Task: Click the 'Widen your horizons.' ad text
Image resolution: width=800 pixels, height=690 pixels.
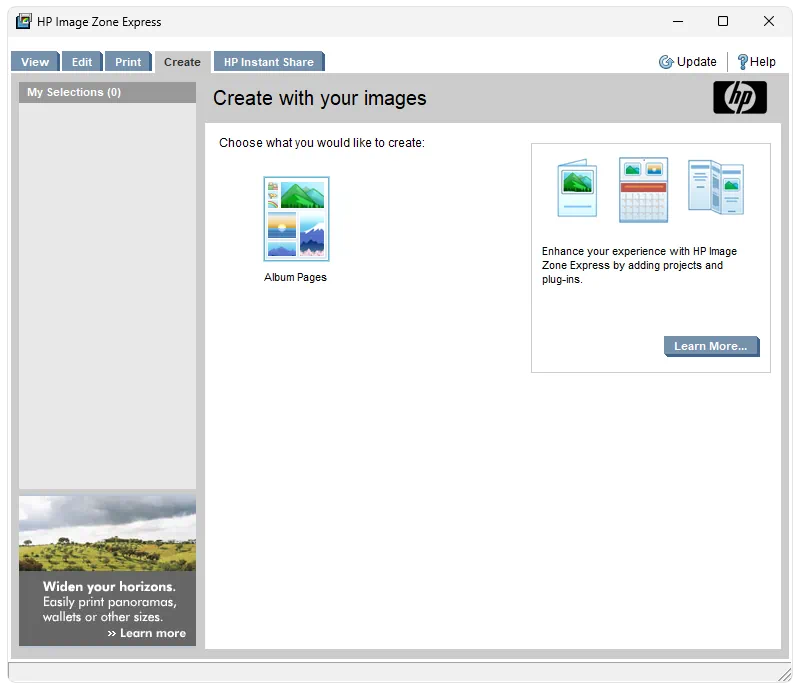Action: (x=109, y=586)
